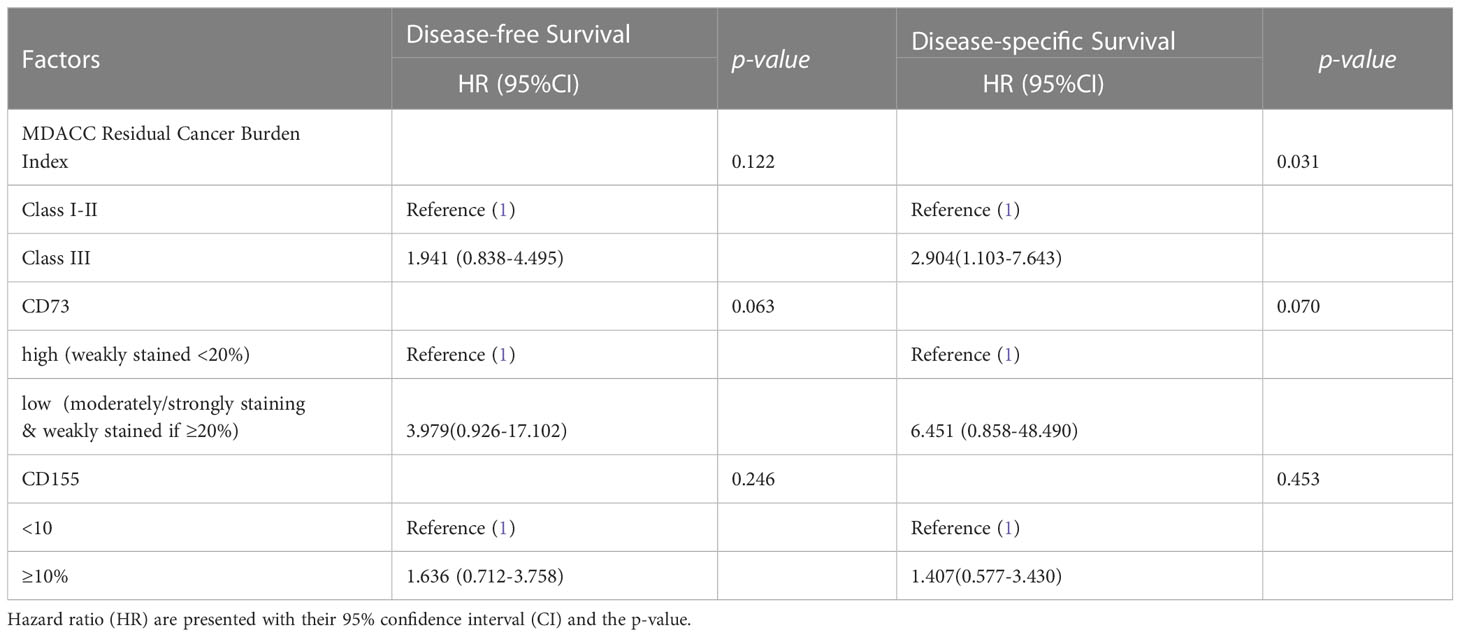
Task: Click hazard ratio 1.636 (0.712-3.758)
Action: (483, 577)
